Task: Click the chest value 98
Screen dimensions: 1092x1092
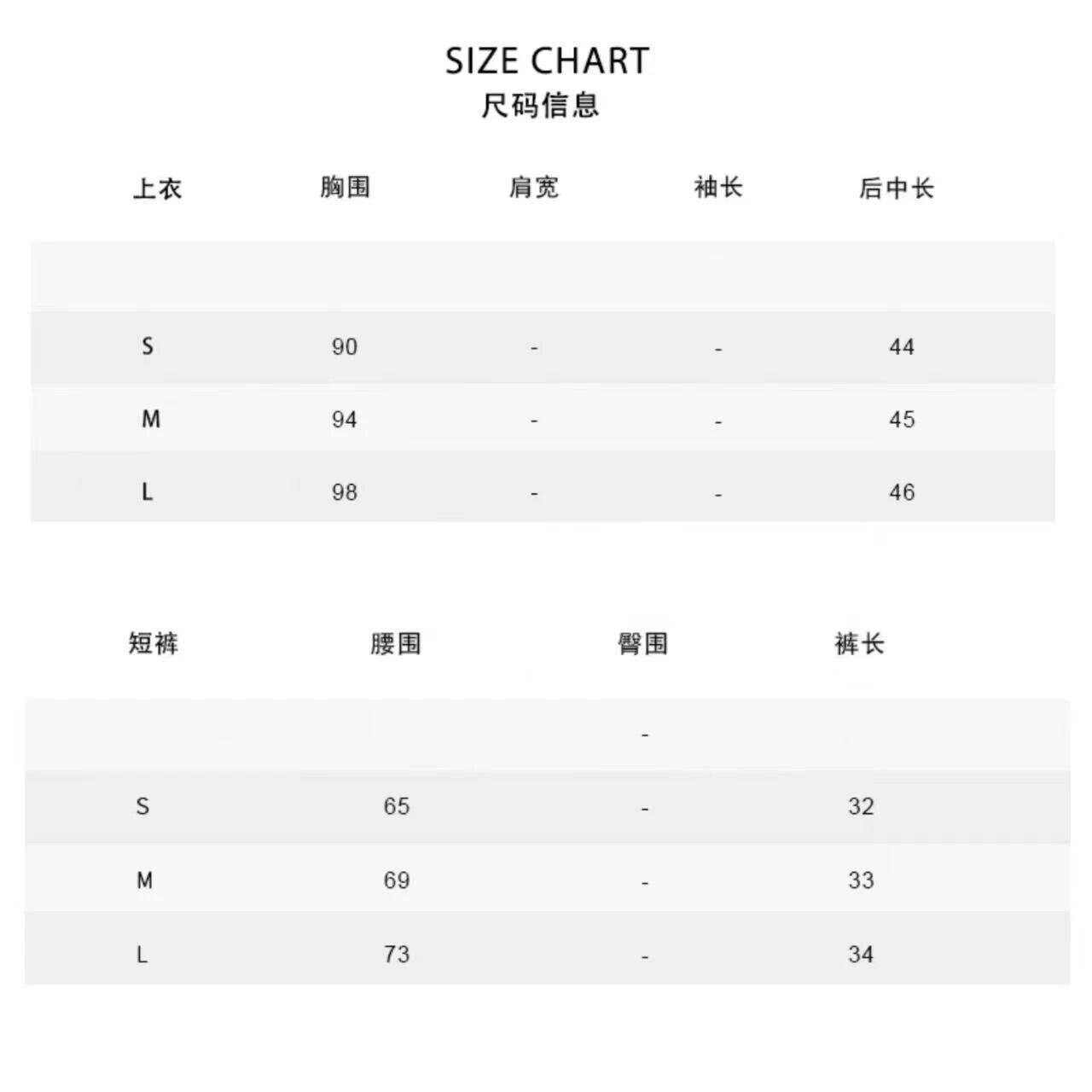Action: (x=345, y=492)
